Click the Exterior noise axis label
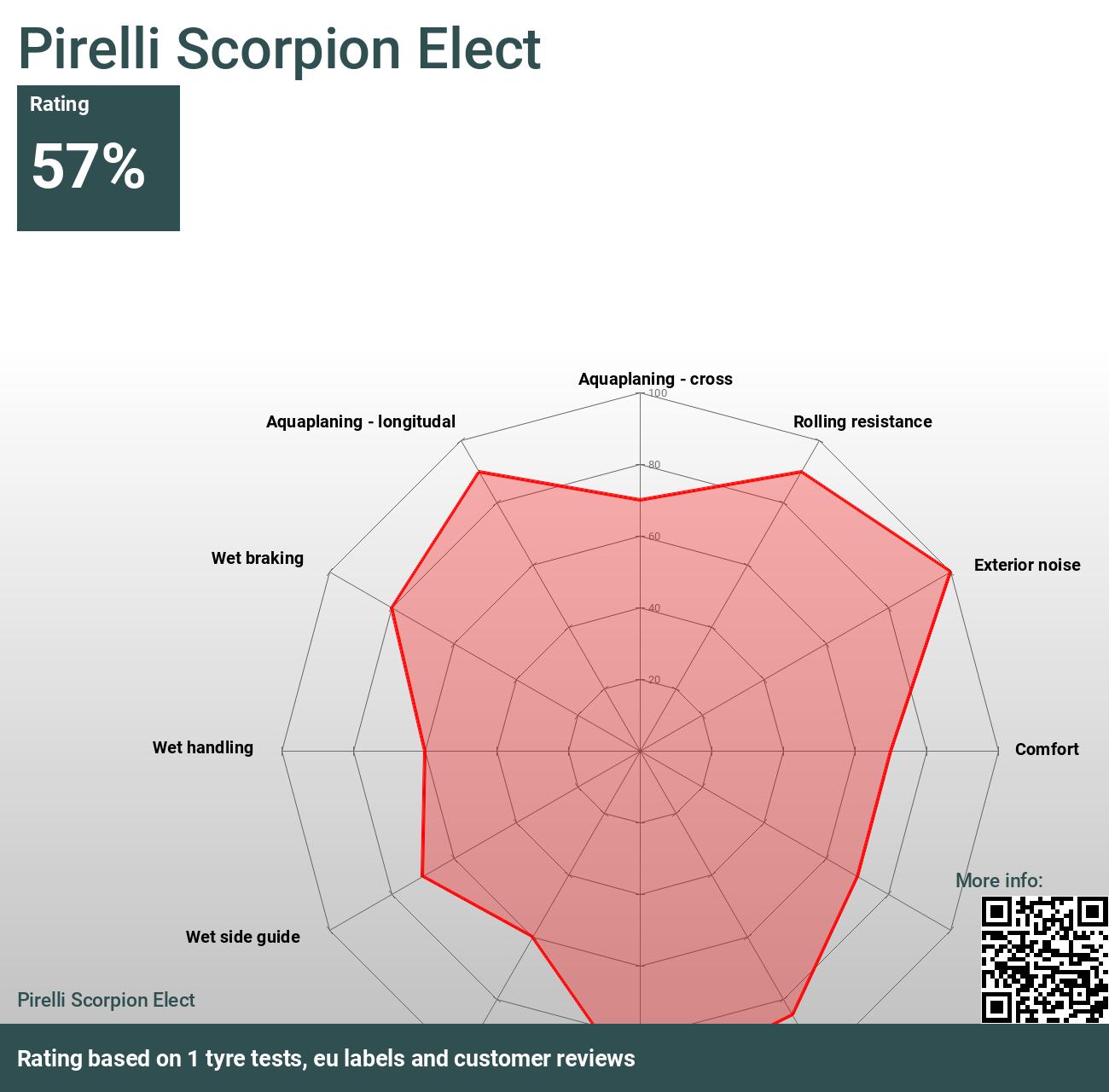The width and height of the screenshot is (1109, 1092). tap(1027, 565)
